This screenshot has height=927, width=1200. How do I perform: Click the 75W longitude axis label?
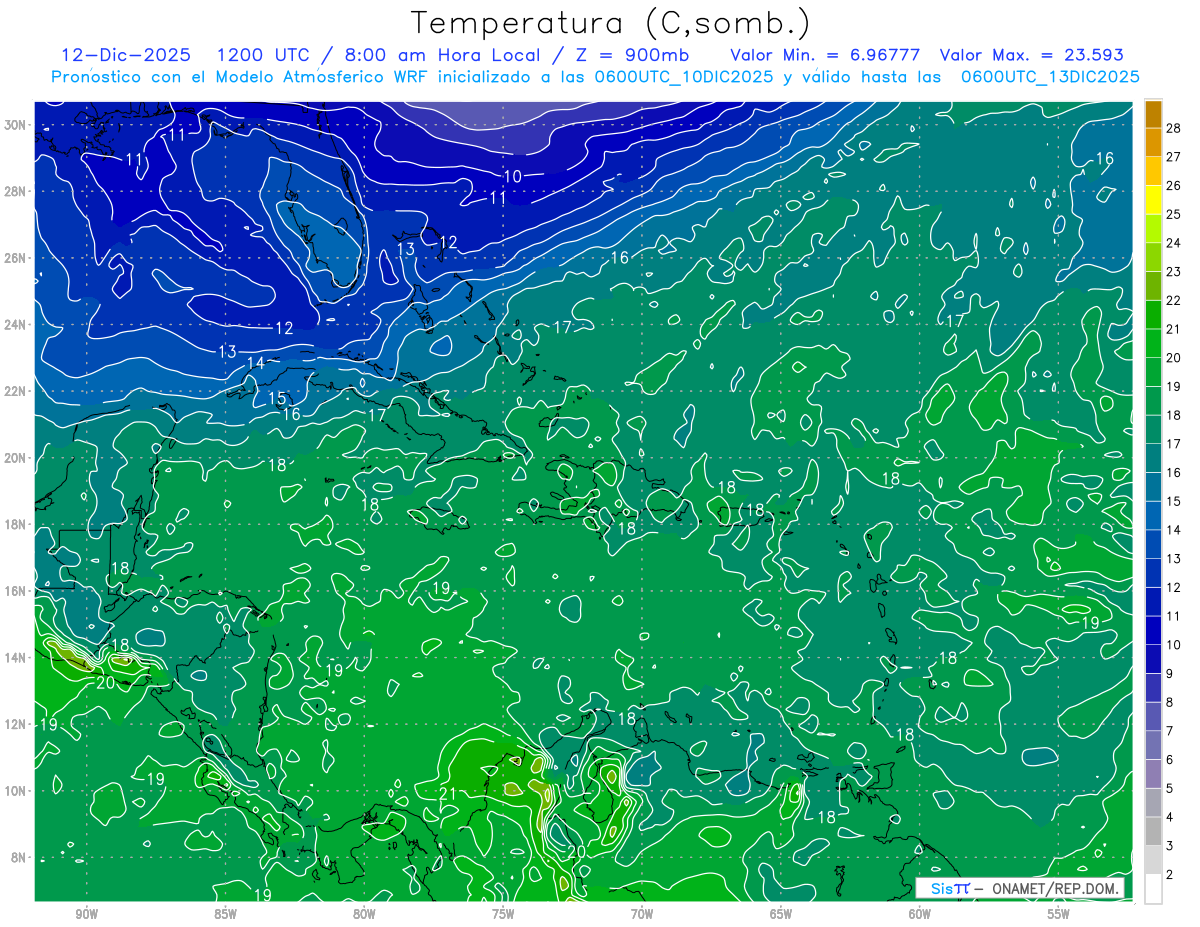pos(503,913)
